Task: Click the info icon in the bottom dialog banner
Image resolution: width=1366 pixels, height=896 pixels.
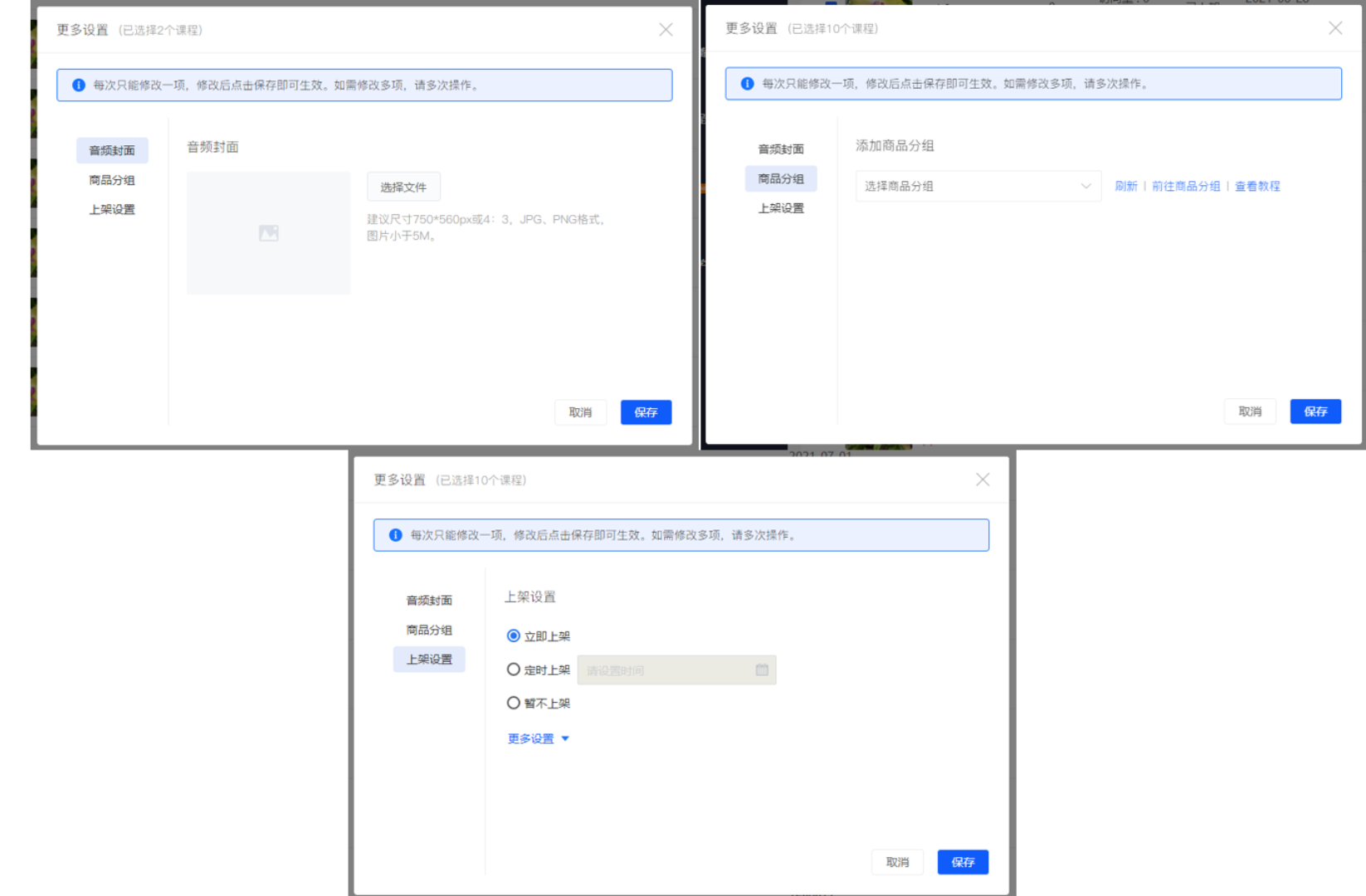Action: 396,535
